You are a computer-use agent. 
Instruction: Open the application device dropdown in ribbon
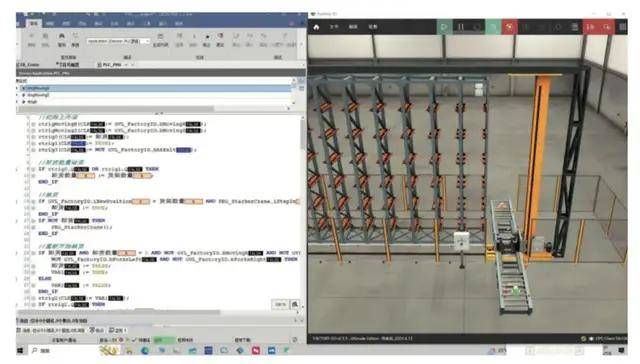[x=118, y=41]
